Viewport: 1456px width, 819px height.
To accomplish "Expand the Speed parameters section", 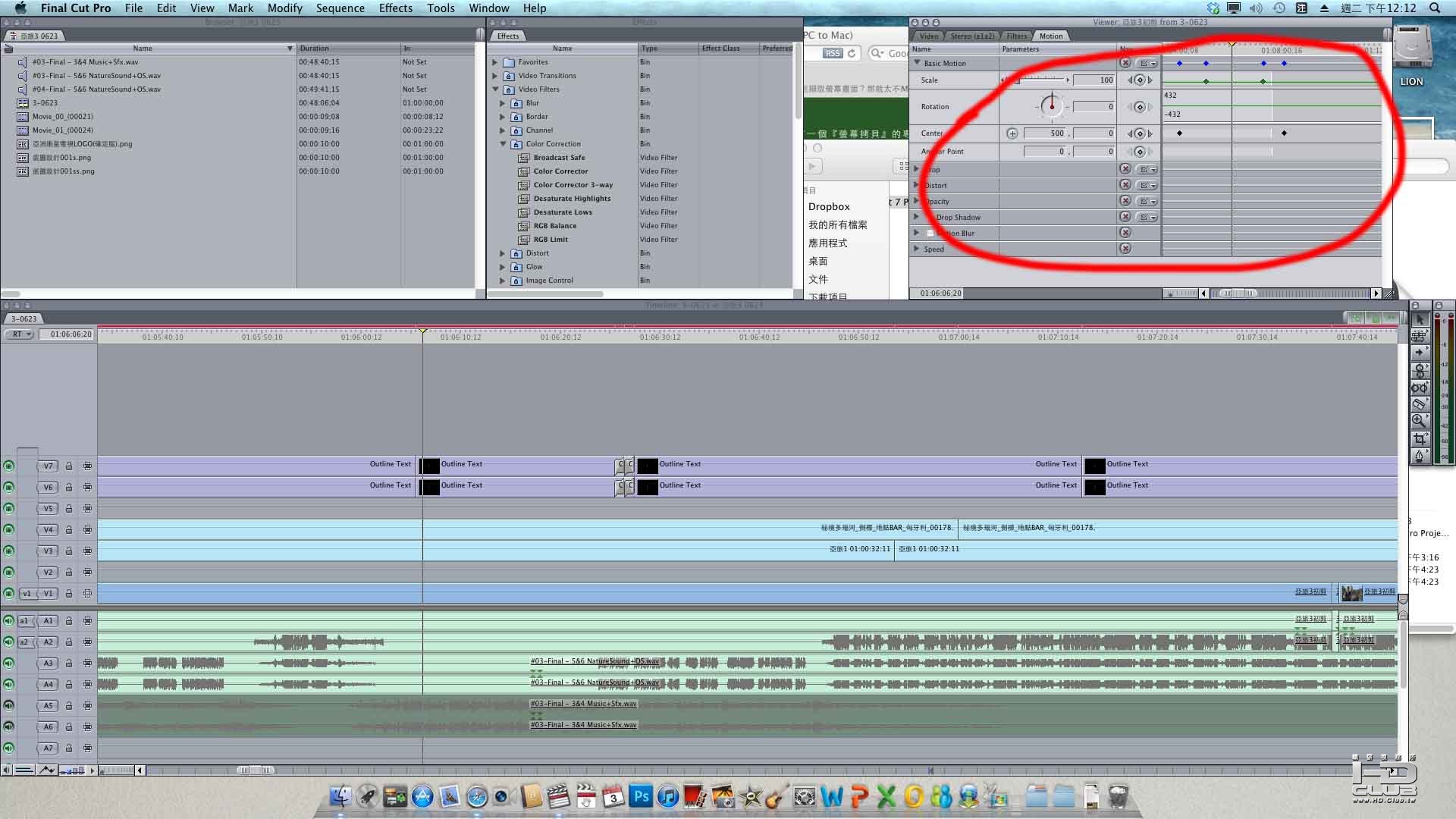I will (x=917, y=249).
